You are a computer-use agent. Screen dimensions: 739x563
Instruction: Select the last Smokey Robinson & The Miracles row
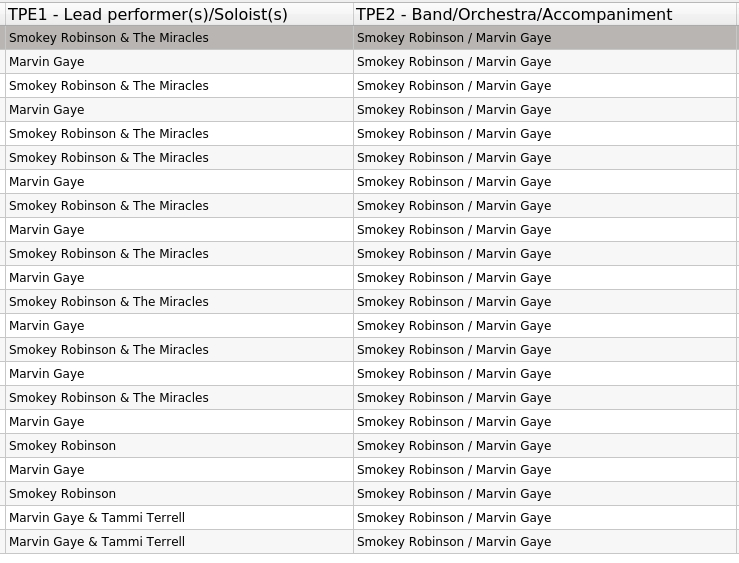109,398
